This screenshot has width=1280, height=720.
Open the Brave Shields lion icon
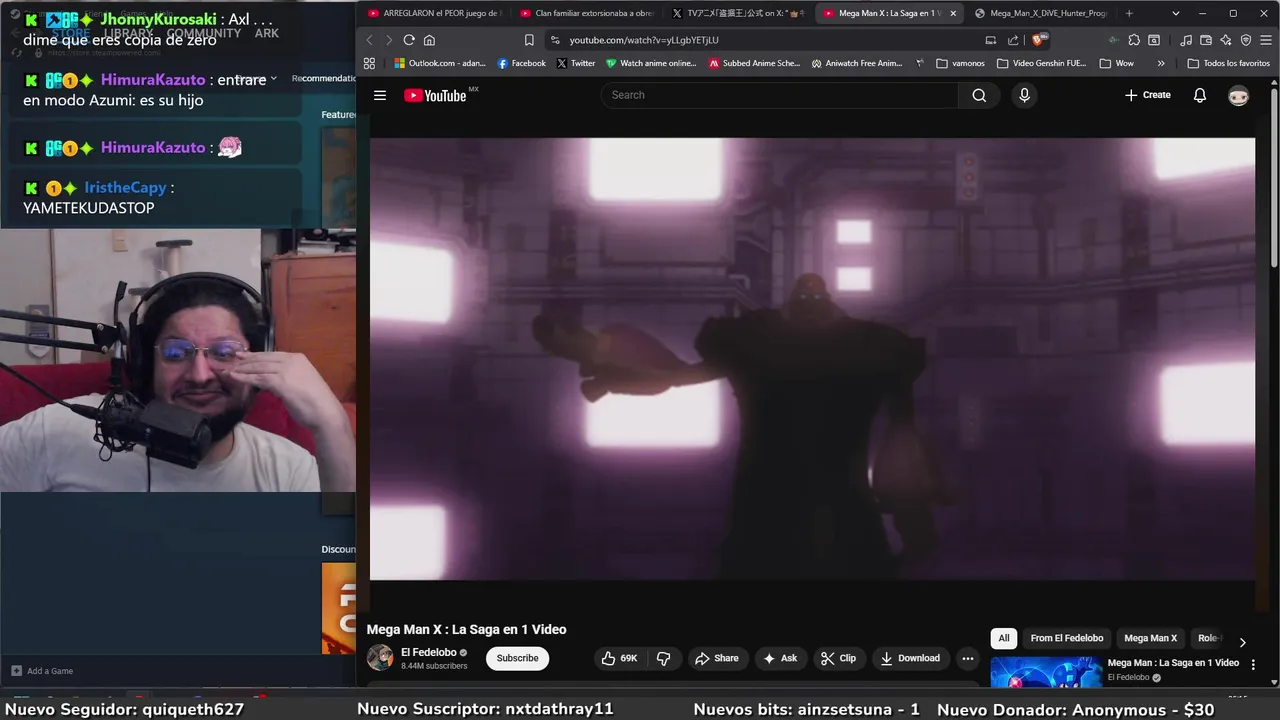pos(1038,40)
